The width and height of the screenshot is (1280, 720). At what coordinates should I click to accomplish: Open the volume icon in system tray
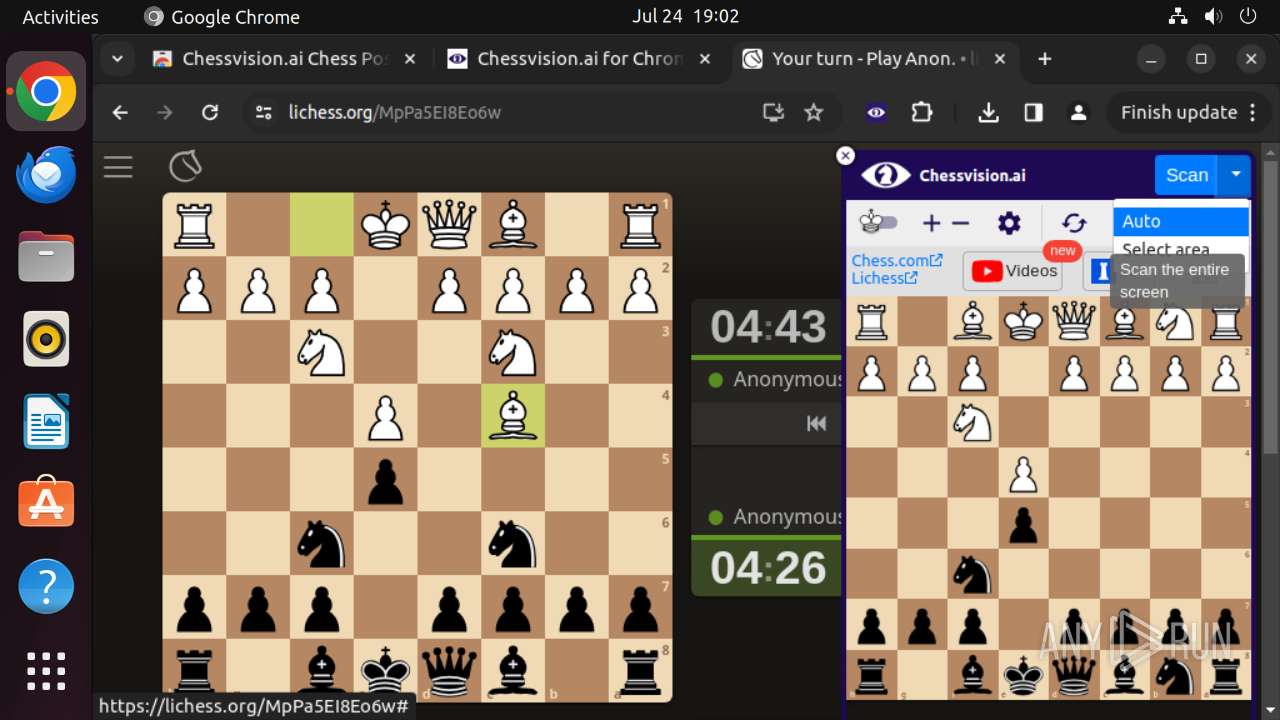[x=1213, y=16]
